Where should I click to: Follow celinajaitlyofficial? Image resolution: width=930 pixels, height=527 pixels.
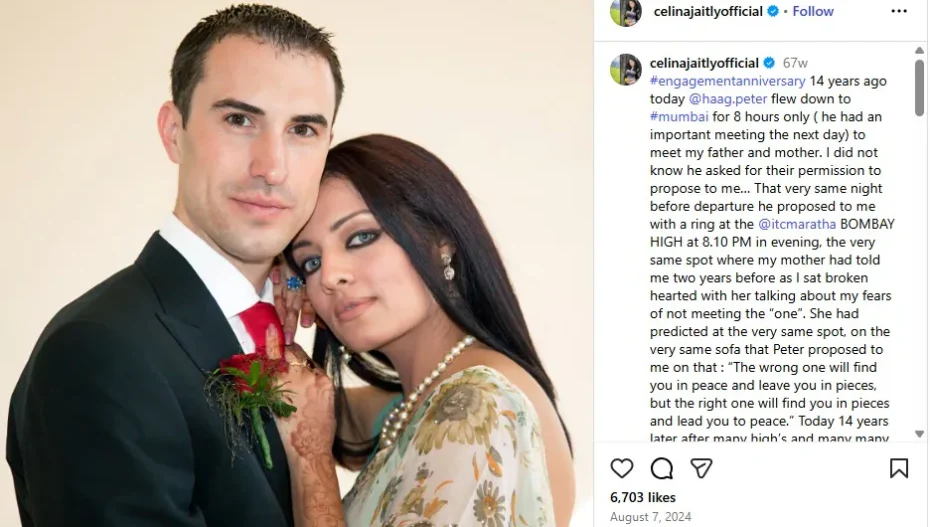(x=813, y=11)
